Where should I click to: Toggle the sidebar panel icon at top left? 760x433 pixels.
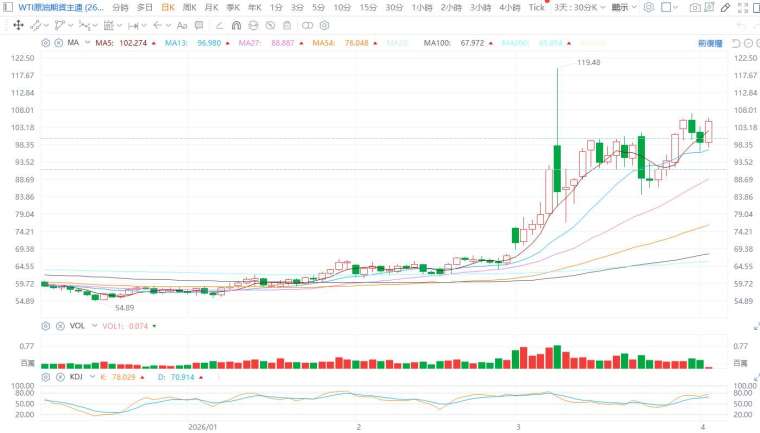(8, 7)
